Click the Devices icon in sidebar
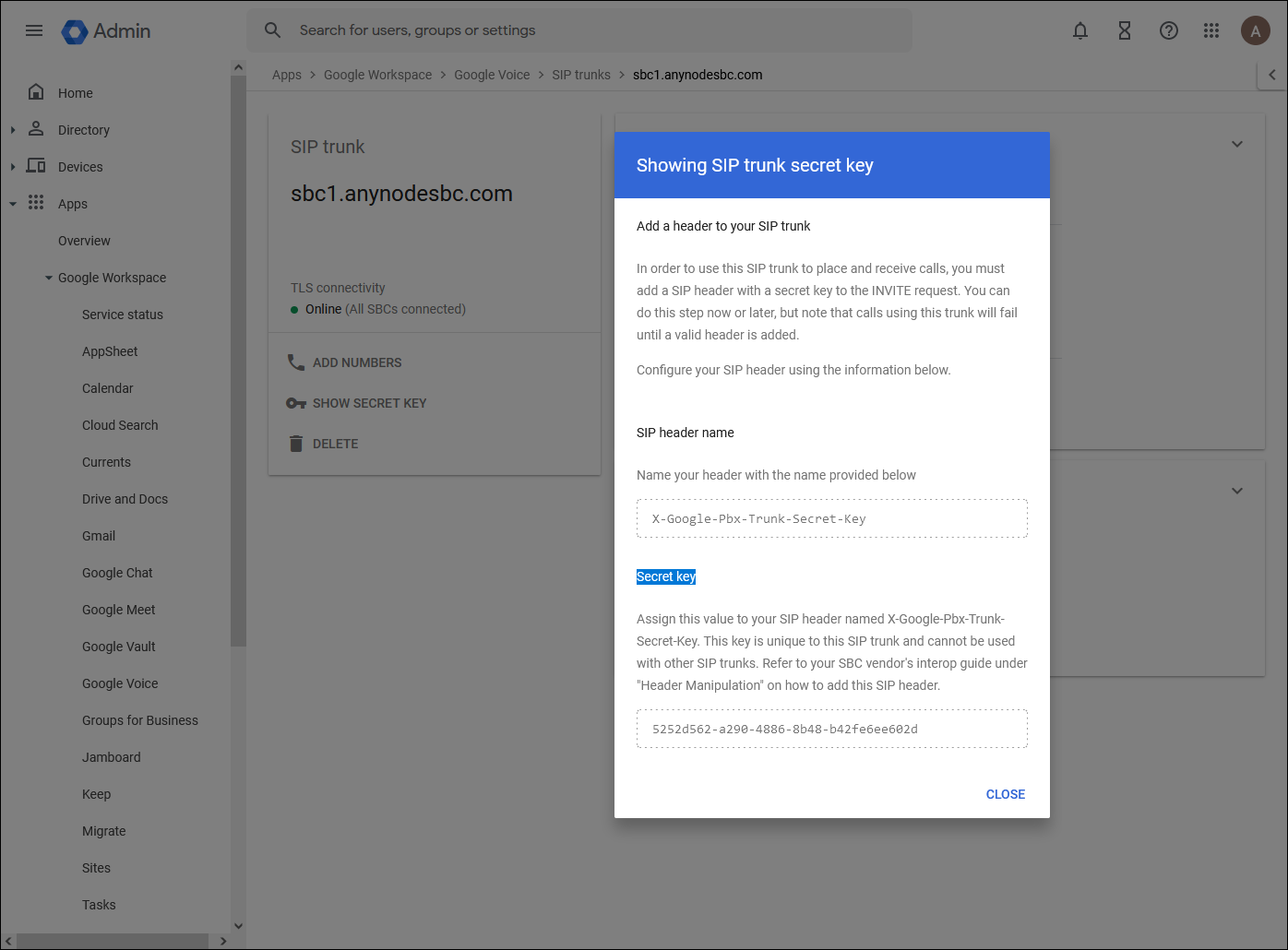Screen dimensions: 1288x950 (x=36, y=165)
